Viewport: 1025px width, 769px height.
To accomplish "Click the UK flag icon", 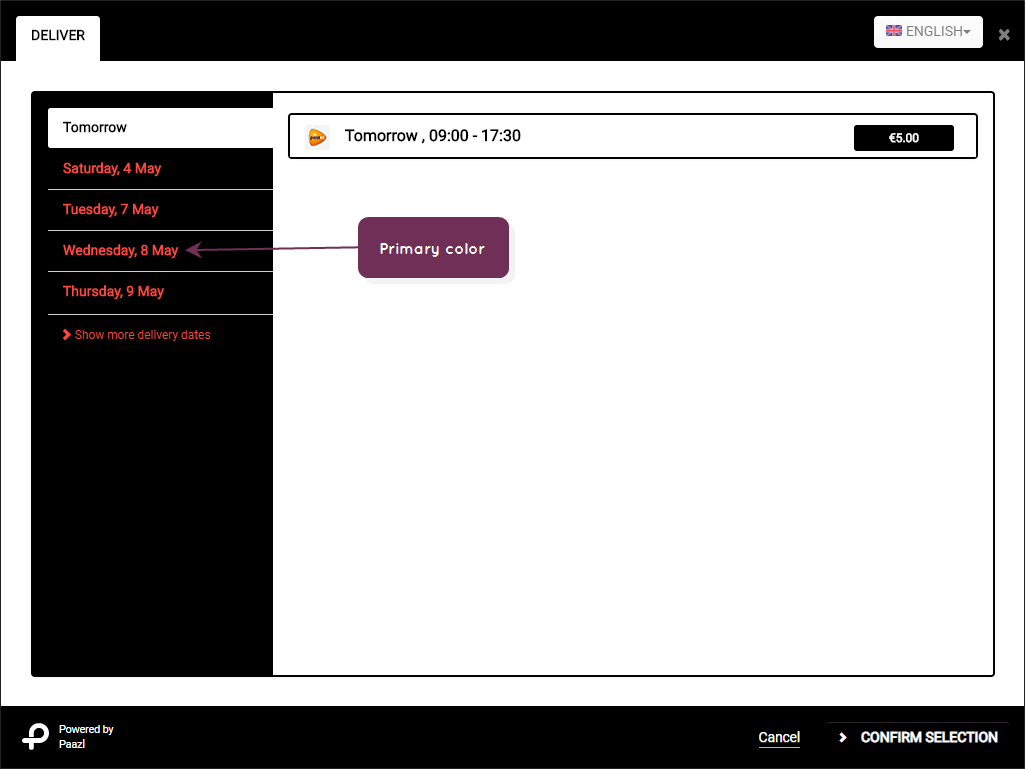I will (x=894, y=31).
